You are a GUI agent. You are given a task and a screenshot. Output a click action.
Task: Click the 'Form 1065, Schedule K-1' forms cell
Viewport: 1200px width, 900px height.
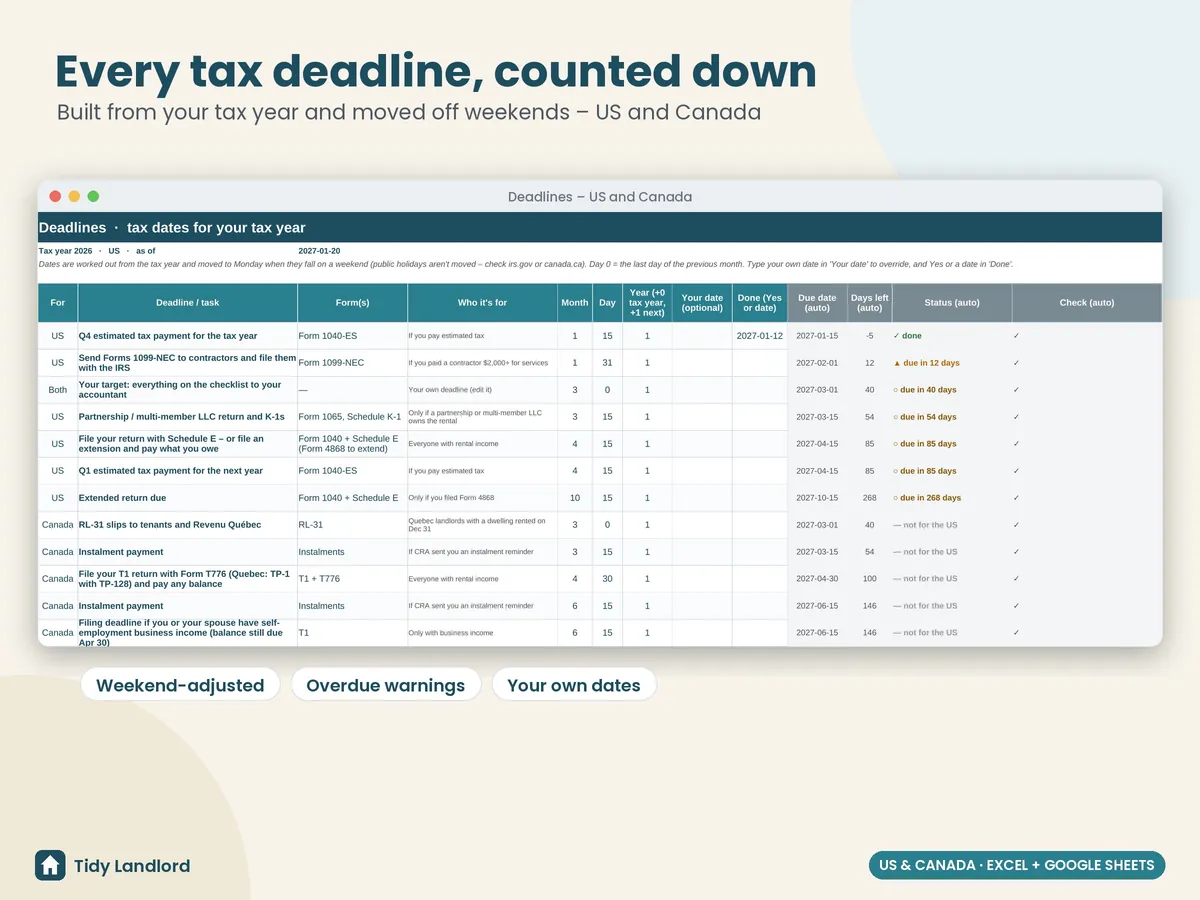pos(353,417)
